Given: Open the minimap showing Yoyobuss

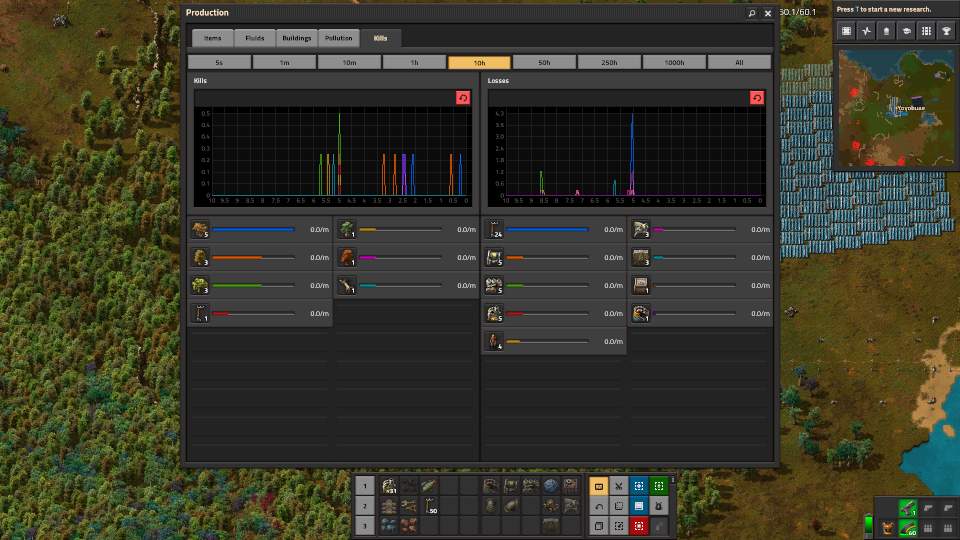Looking at the screenshot, I should point(896,108).
